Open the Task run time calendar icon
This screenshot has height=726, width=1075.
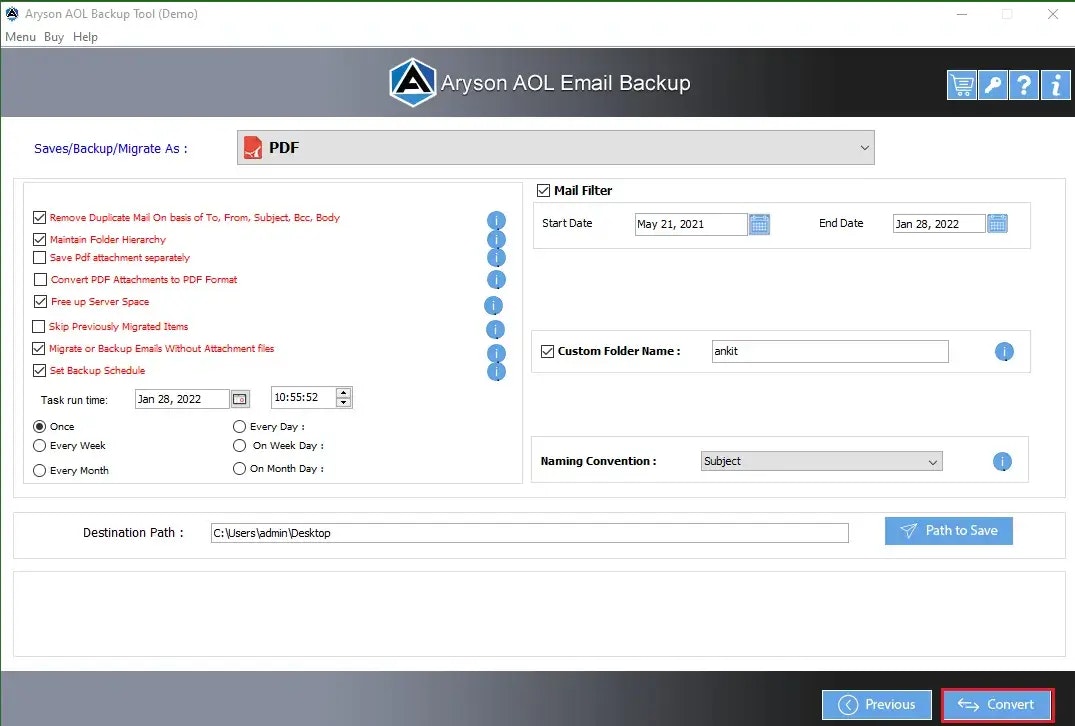240,399
